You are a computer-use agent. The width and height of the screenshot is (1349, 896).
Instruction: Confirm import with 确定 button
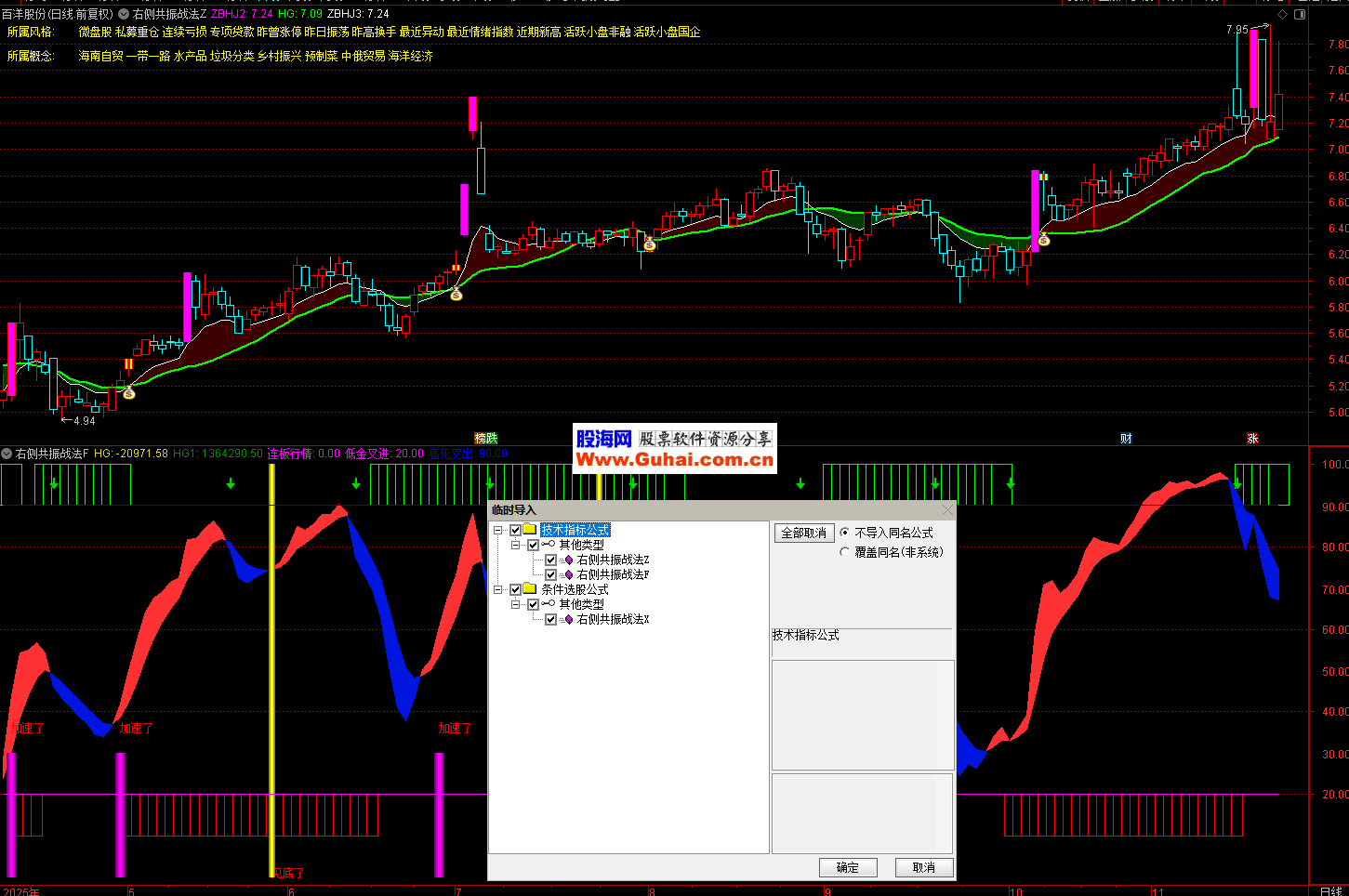(847, 867)
